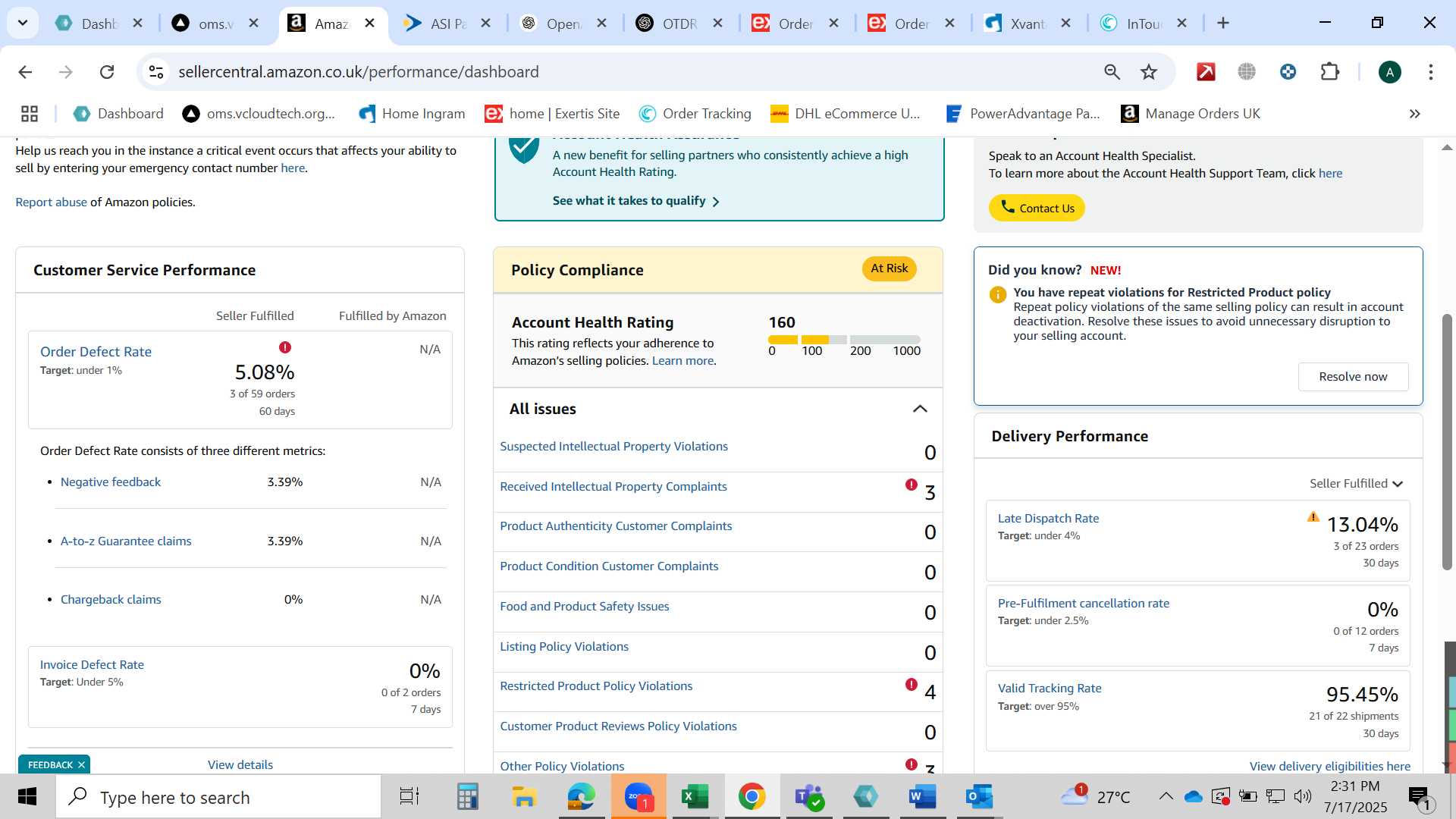Open Listing Policy Violations link
1456x819 pixels.
[x=564, y=647]
